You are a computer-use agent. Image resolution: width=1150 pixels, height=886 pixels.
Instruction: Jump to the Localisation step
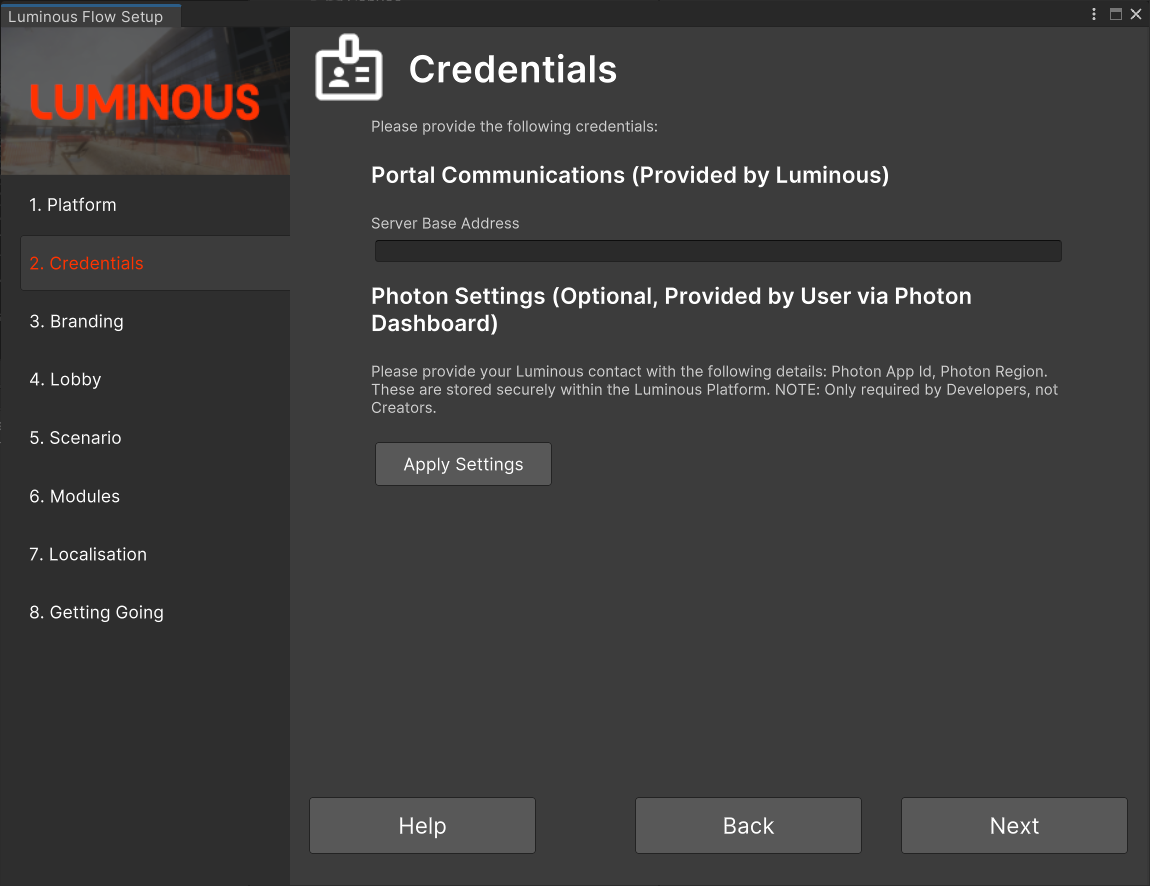(88, 554)
